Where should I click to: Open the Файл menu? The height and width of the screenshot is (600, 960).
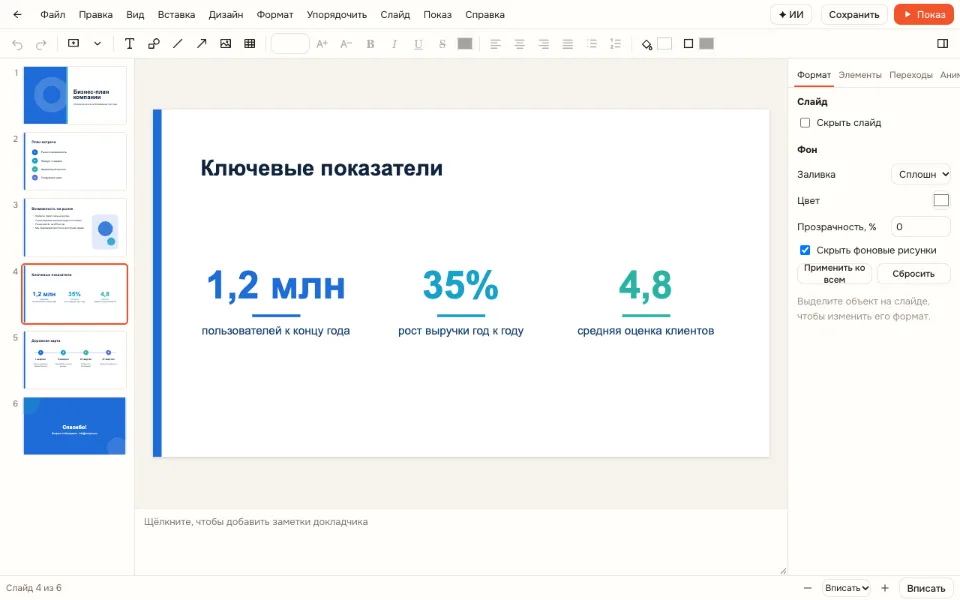pyautogui.click(x=53, y=15)
